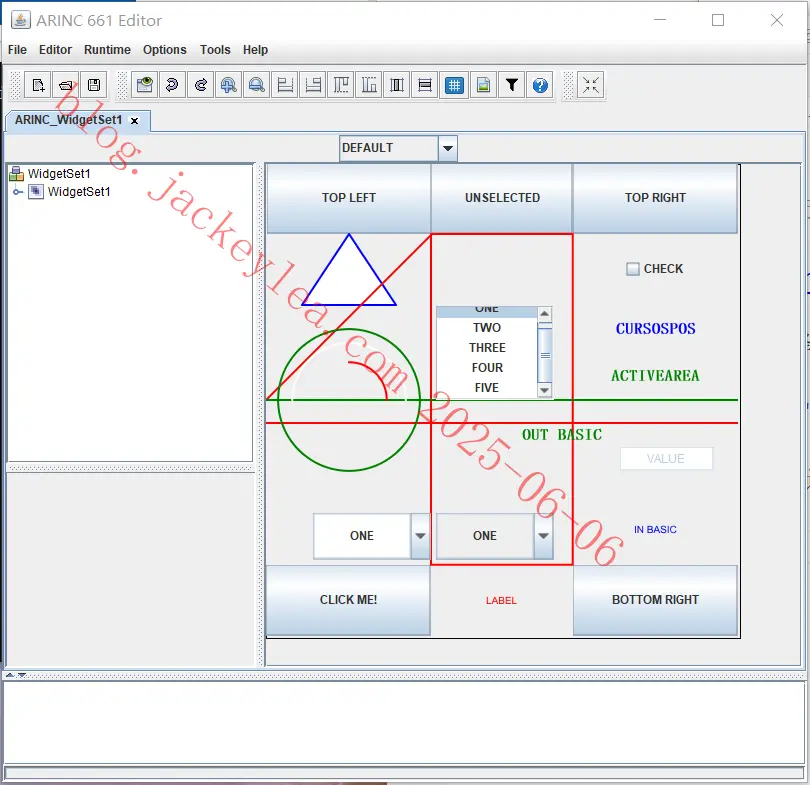Click the open folder toolbar icon
Image resolution: width=810 pixels, height=785 pixels.
(x=66, y=85)
